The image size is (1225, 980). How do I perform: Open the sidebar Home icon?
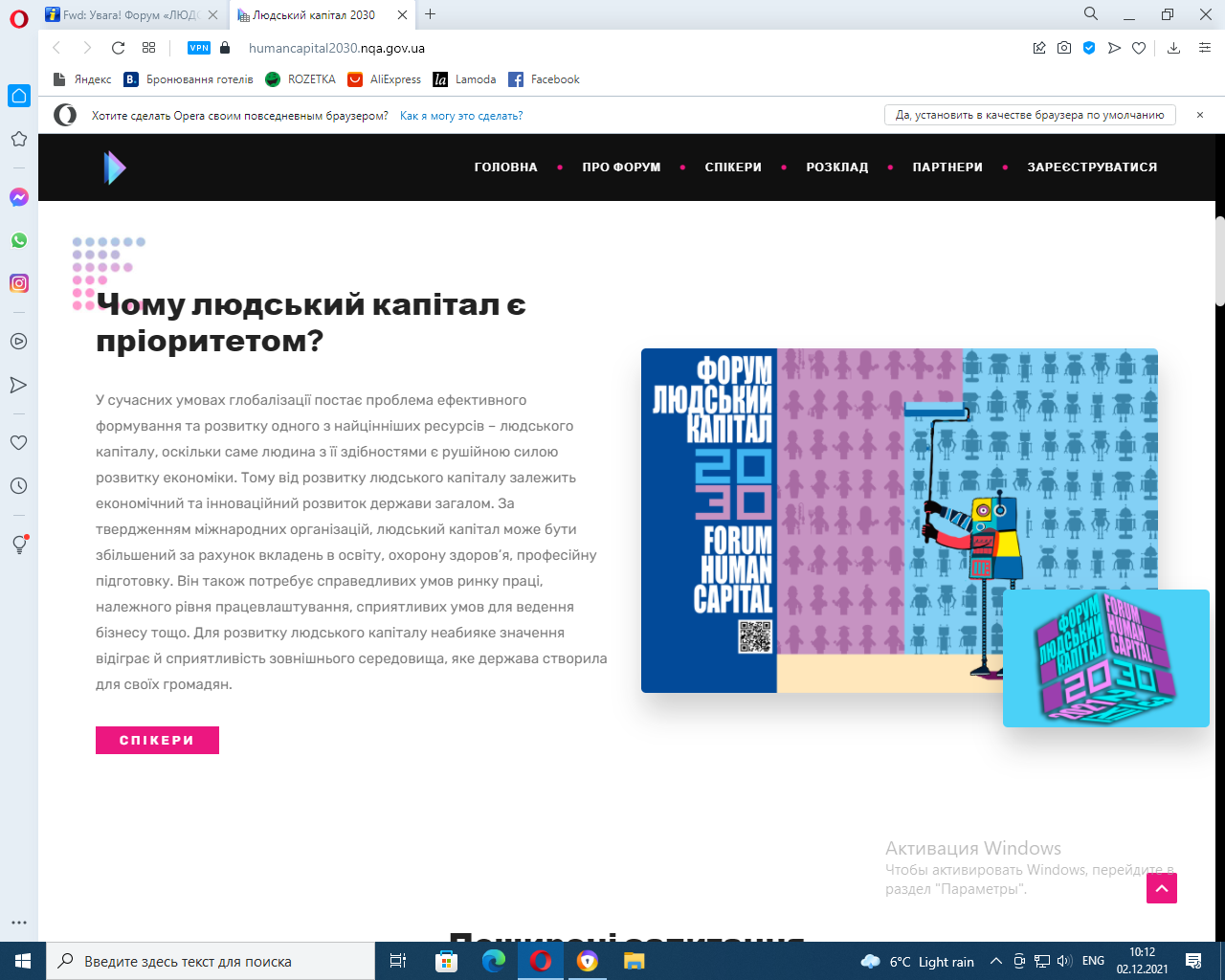point(19,96)
